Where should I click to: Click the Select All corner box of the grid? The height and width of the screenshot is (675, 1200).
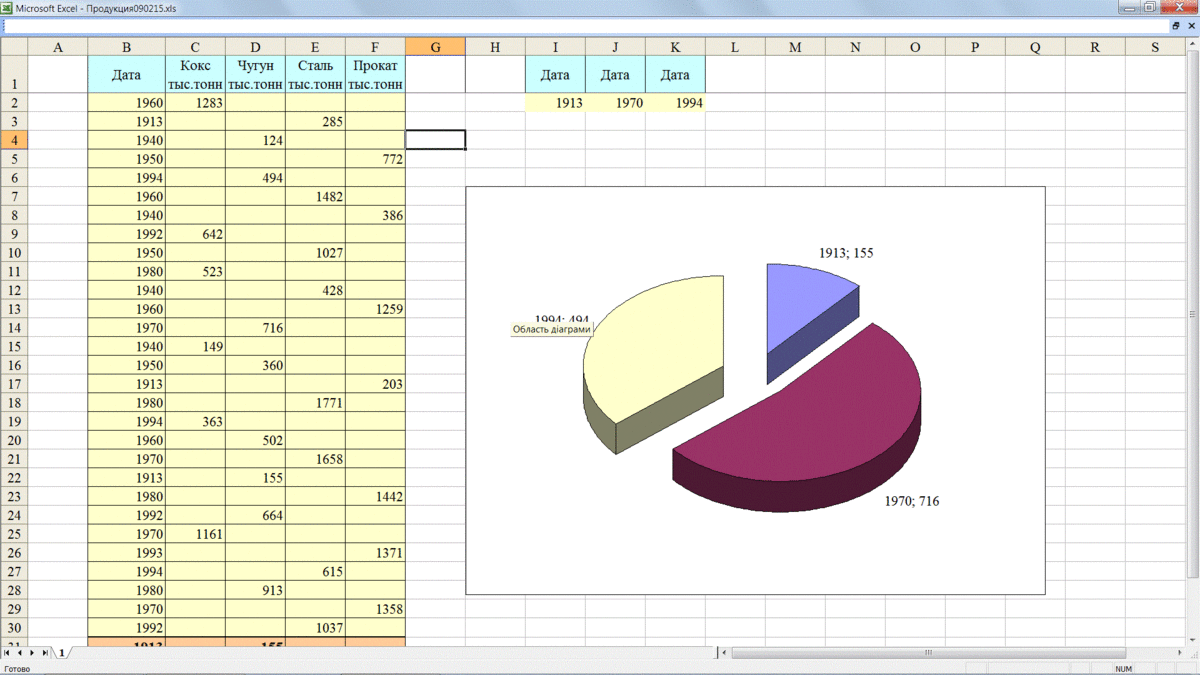tap(14, 47)
